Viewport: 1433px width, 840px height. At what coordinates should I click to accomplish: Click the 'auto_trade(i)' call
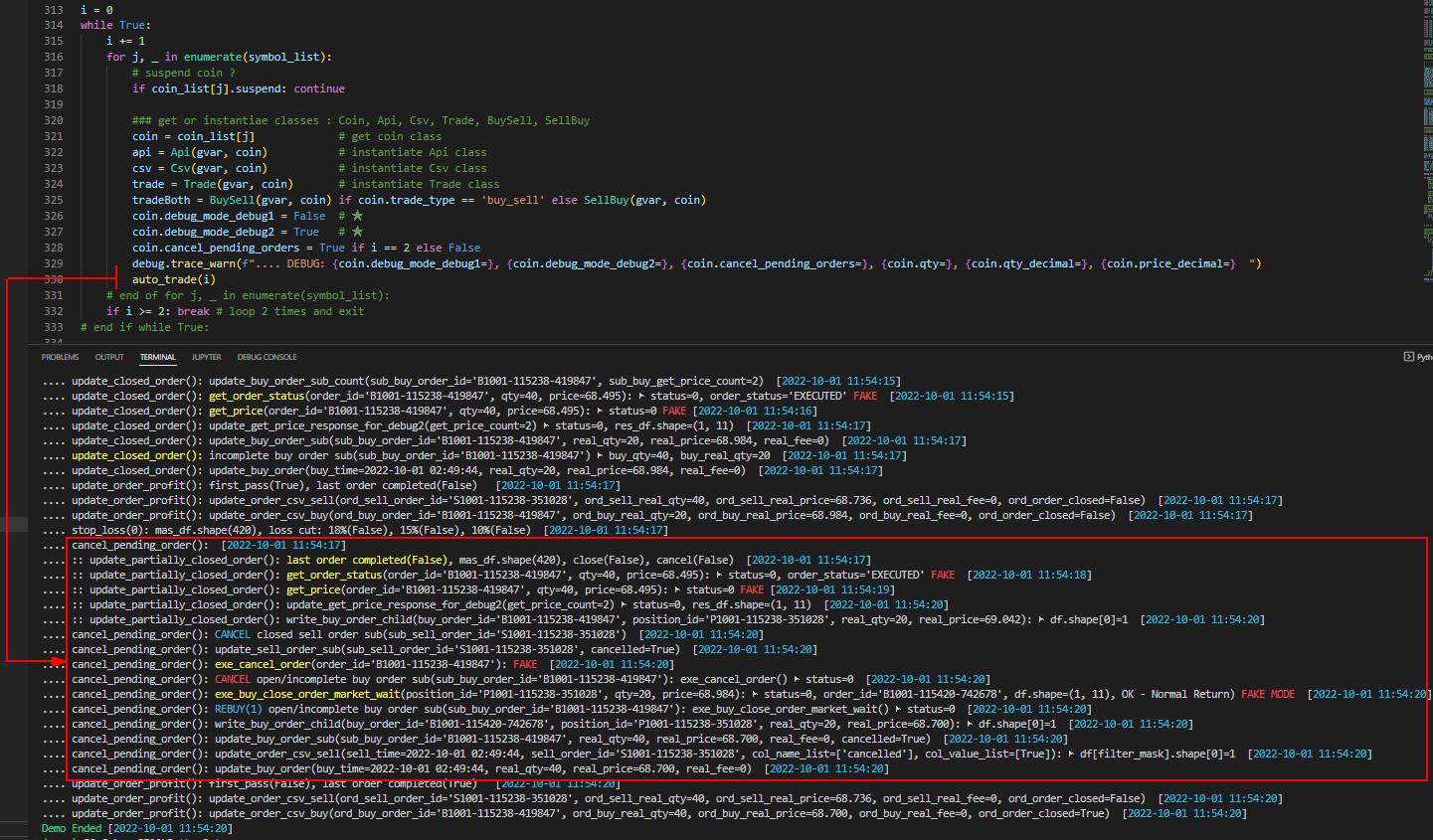point(174,279)
